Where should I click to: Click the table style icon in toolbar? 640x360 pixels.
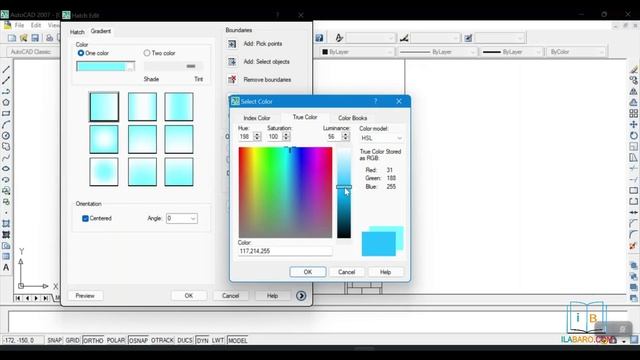pos(468,38)
